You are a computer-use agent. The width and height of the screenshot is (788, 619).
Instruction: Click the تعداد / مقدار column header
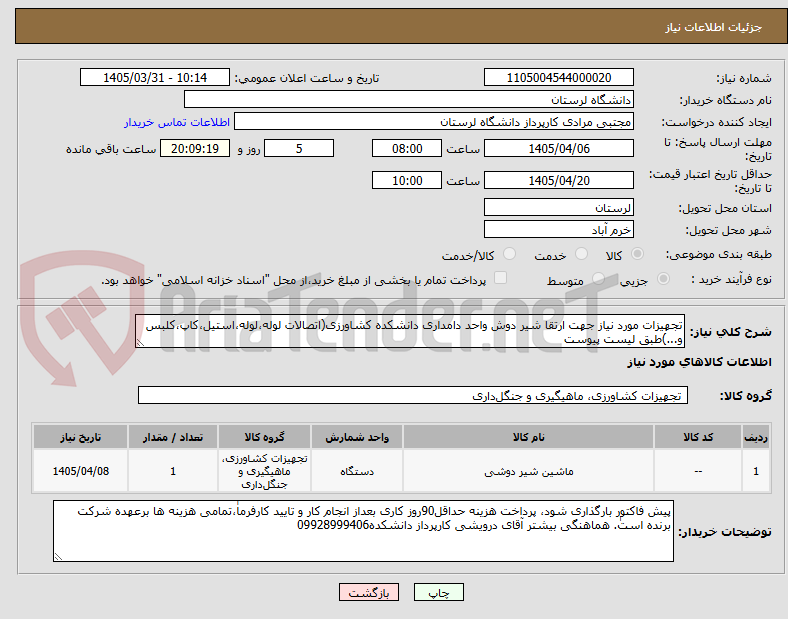(x=173, y=437)
